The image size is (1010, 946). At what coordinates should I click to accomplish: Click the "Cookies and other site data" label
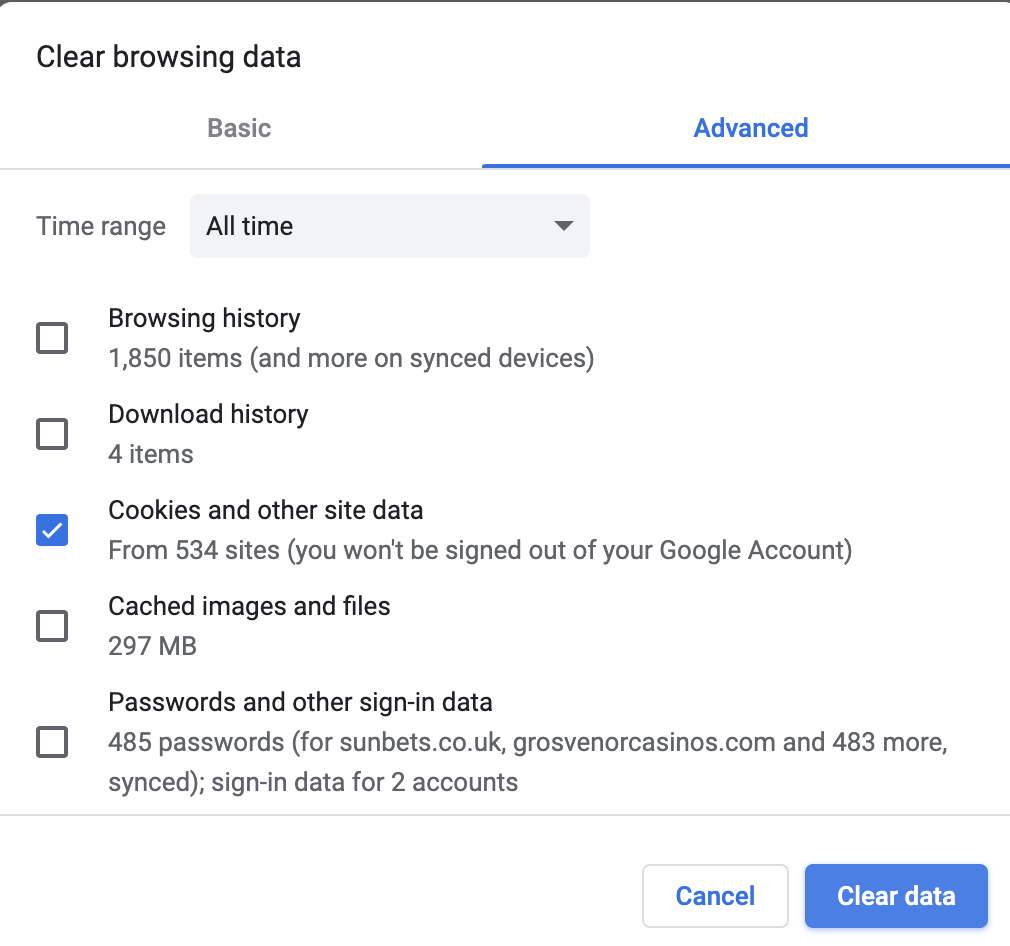tap(265, 510)
